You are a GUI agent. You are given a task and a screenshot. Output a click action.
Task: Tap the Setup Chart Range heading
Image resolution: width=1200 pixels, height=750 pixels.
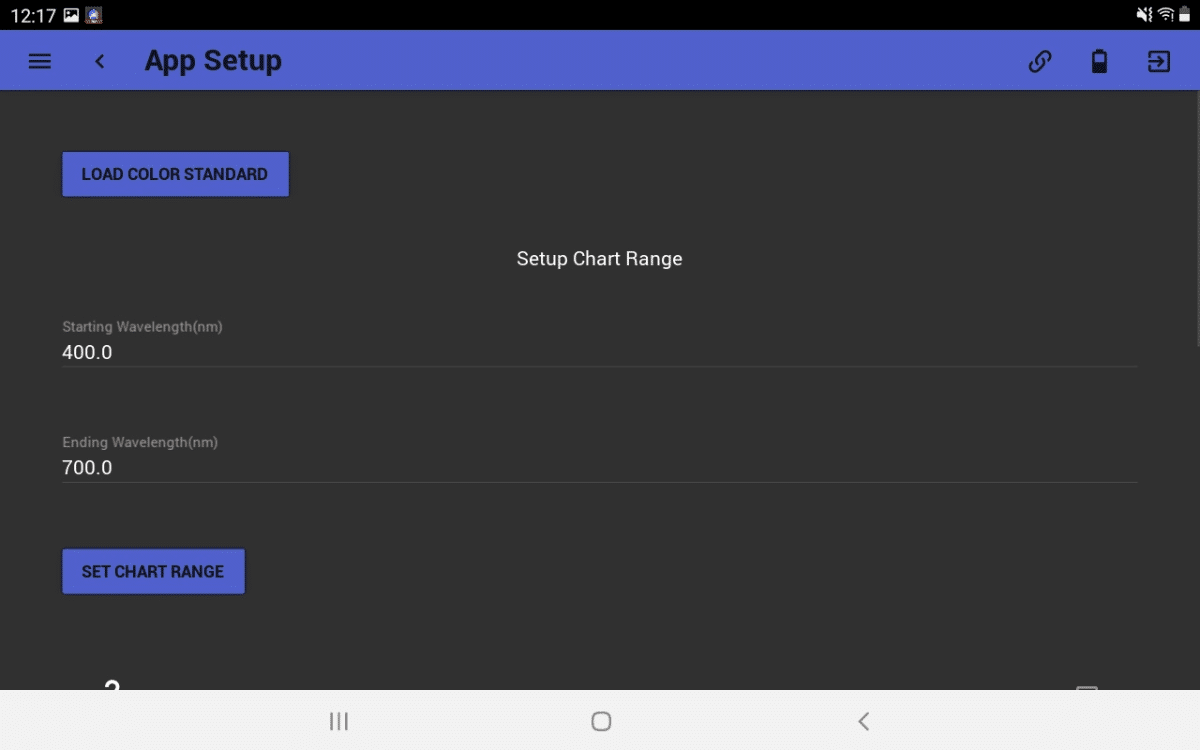coord(599,258)
